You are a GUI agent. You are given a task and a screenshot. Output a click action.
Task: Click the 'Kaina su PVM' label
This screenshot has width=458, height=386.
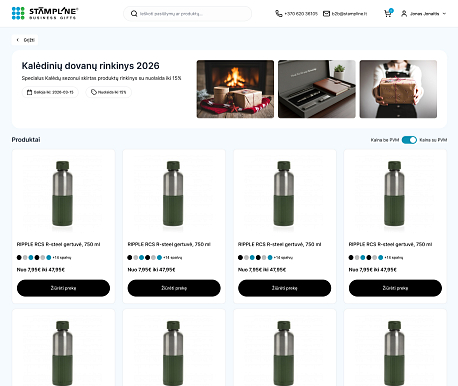[x=433, y=140]
